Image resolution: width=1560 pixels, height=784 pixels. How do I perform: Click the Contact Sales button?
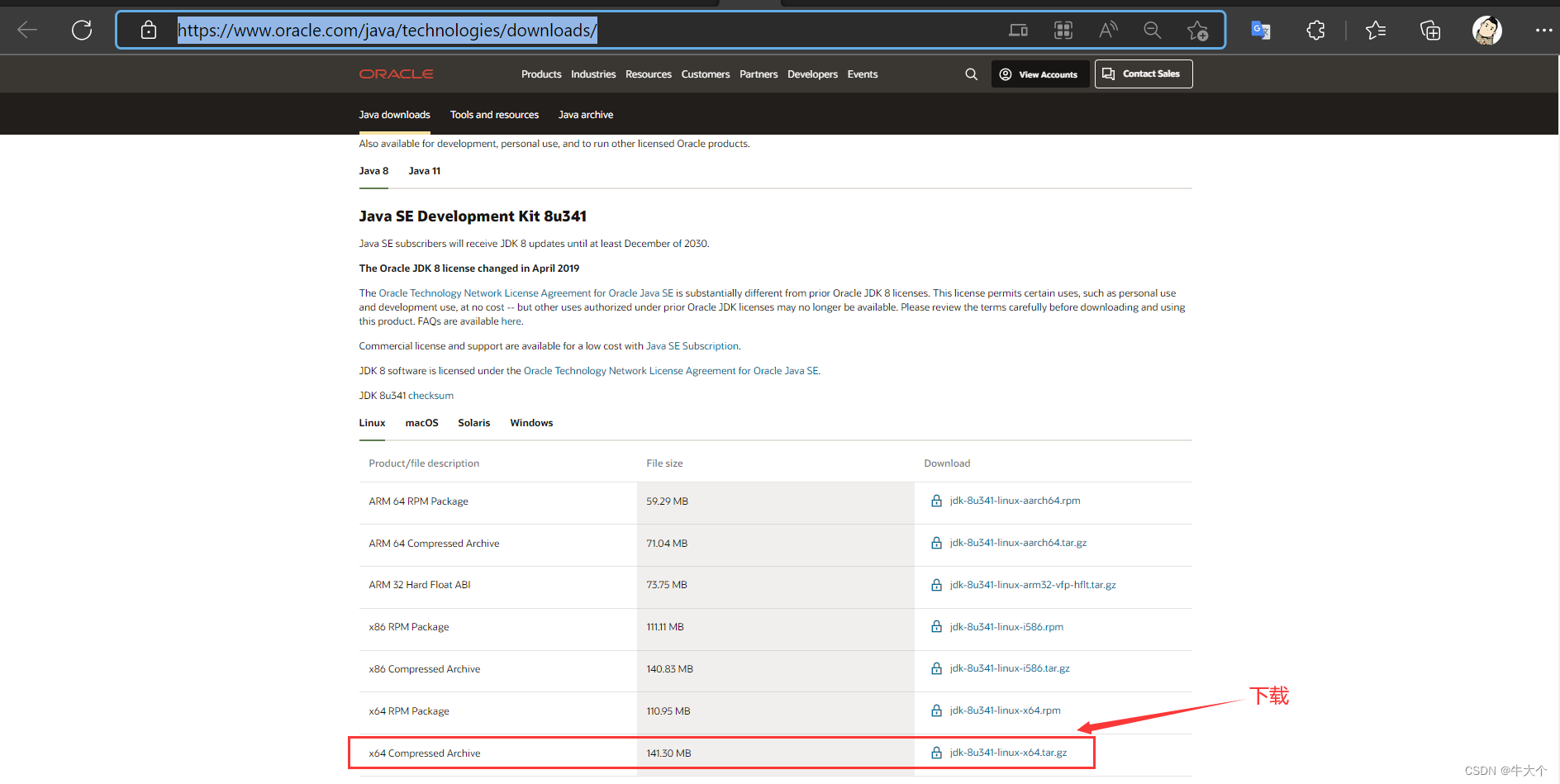point(1143,74)
